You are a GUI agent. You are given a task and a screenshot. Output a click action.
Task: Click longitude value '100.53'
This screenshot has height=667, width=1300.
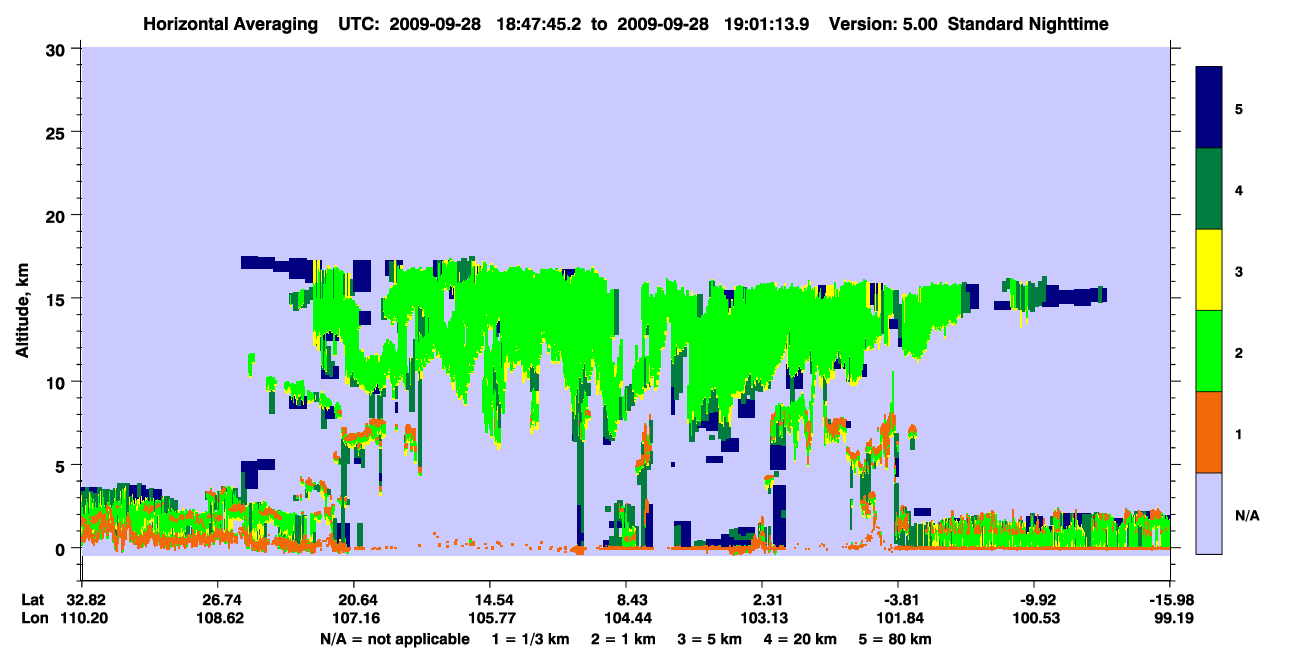(1035, 618)
